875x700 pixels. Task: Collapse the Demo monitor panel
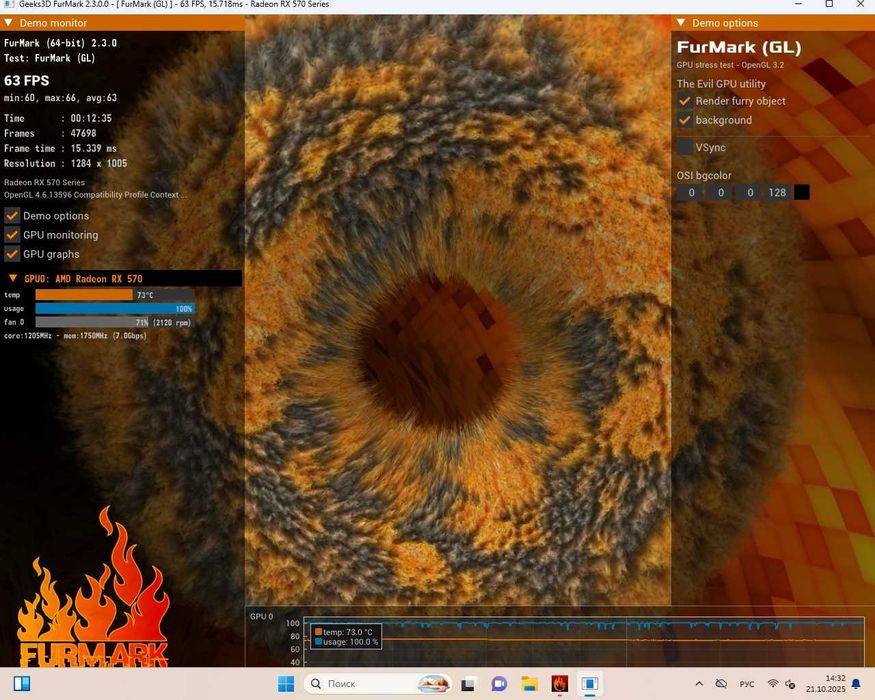[8, 23]
